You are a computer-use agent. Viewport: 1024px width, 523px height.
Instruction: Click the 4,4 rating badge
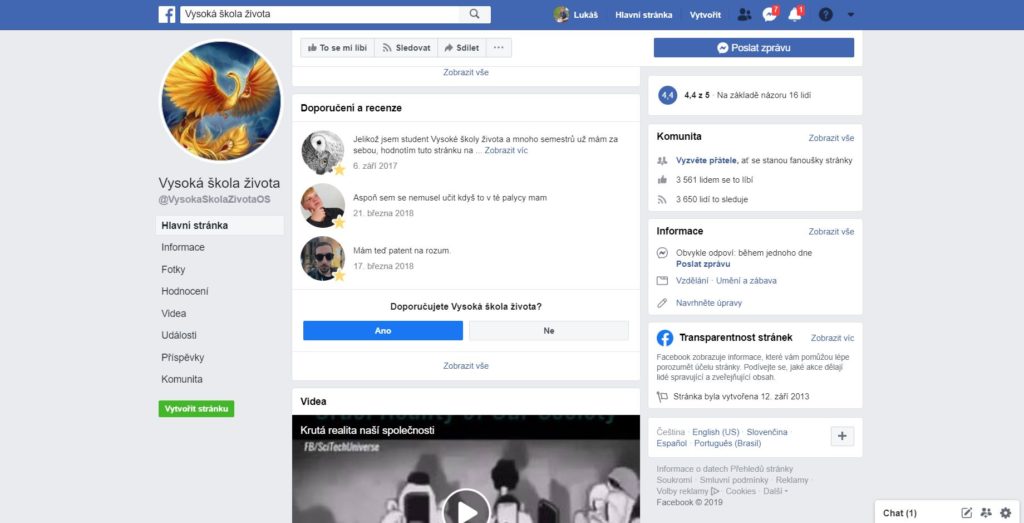pos(667,95)
